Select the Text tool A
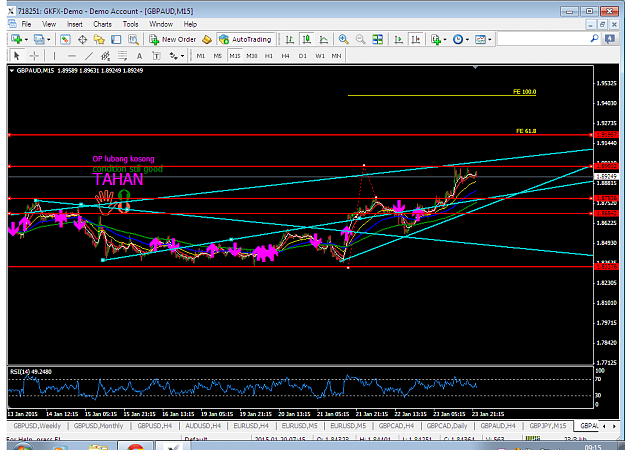The image size is (625, 450). click(x=140, y=56)
